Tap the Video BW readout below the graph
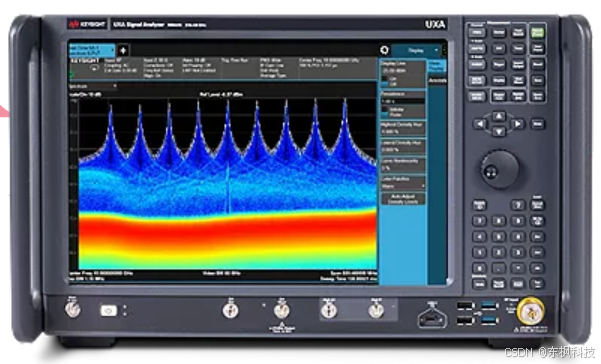601x364 pixels. (x=221, y=274)
